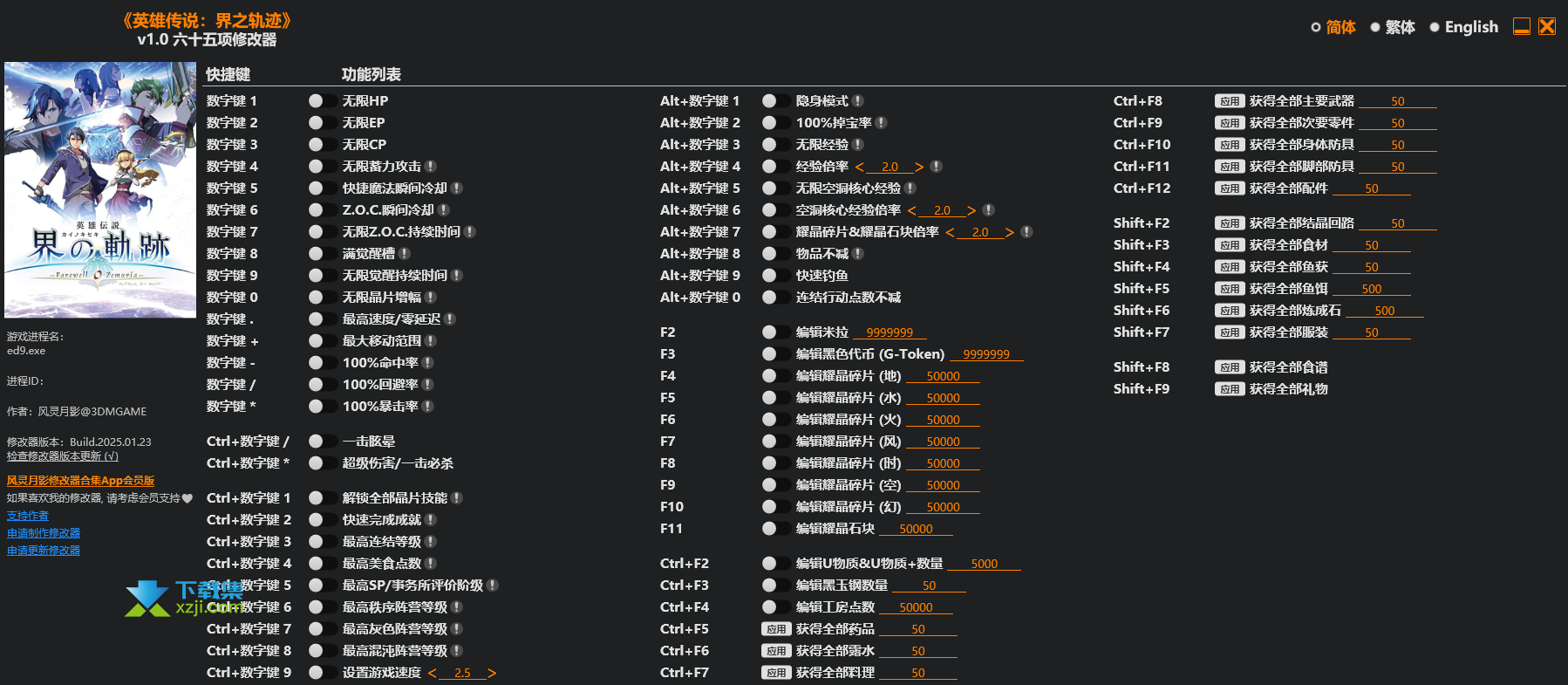
Task: Minimize the trainer window
Action: pyautogui.click(x=1522, y=26)
